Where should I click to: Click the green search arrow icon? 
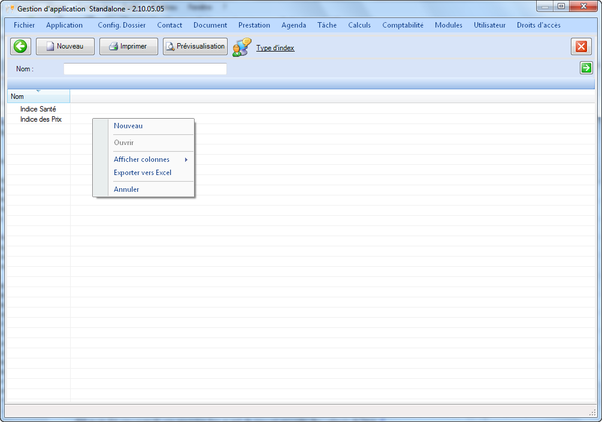pos(586,68)
